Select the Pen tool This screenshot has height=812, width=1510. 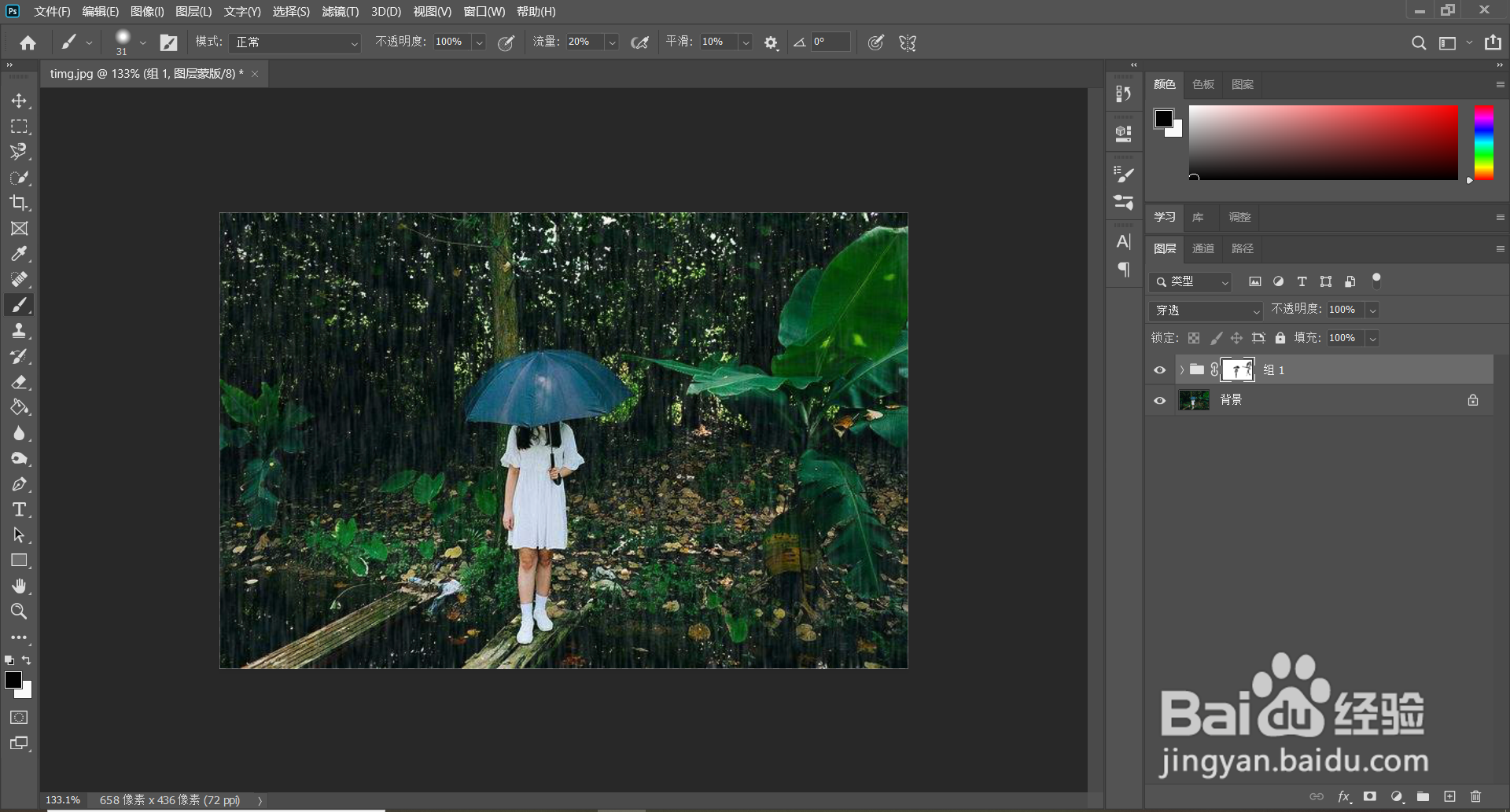coord(19,484)
